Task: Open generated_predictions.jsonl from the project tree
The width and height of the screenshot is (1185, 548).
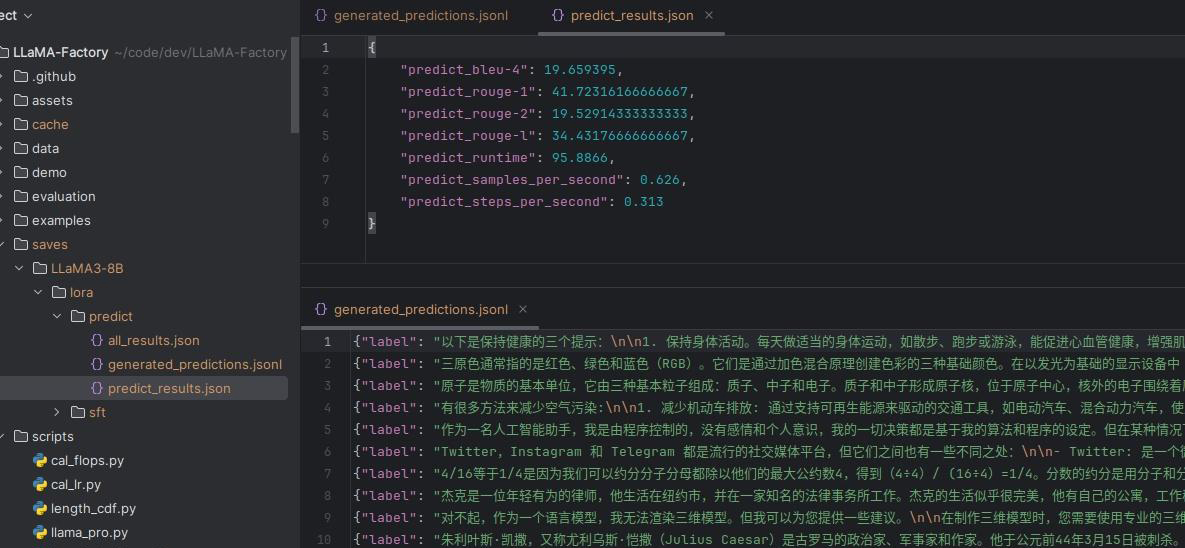Action: (195, 364)
